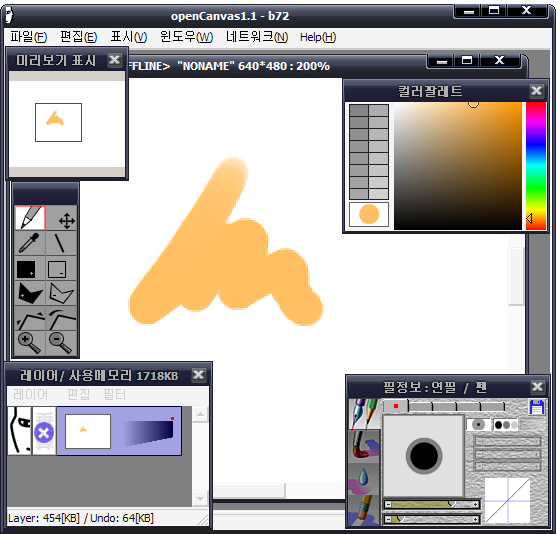Click the zoom in magnifier tool
The image size is (556, 534).
pyautogui.click(x=30, y=343)
